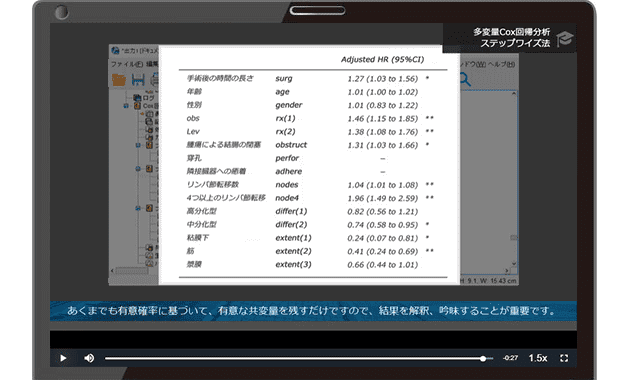Play the video
This screenshot has height=380, width=630.
(63, 358)
